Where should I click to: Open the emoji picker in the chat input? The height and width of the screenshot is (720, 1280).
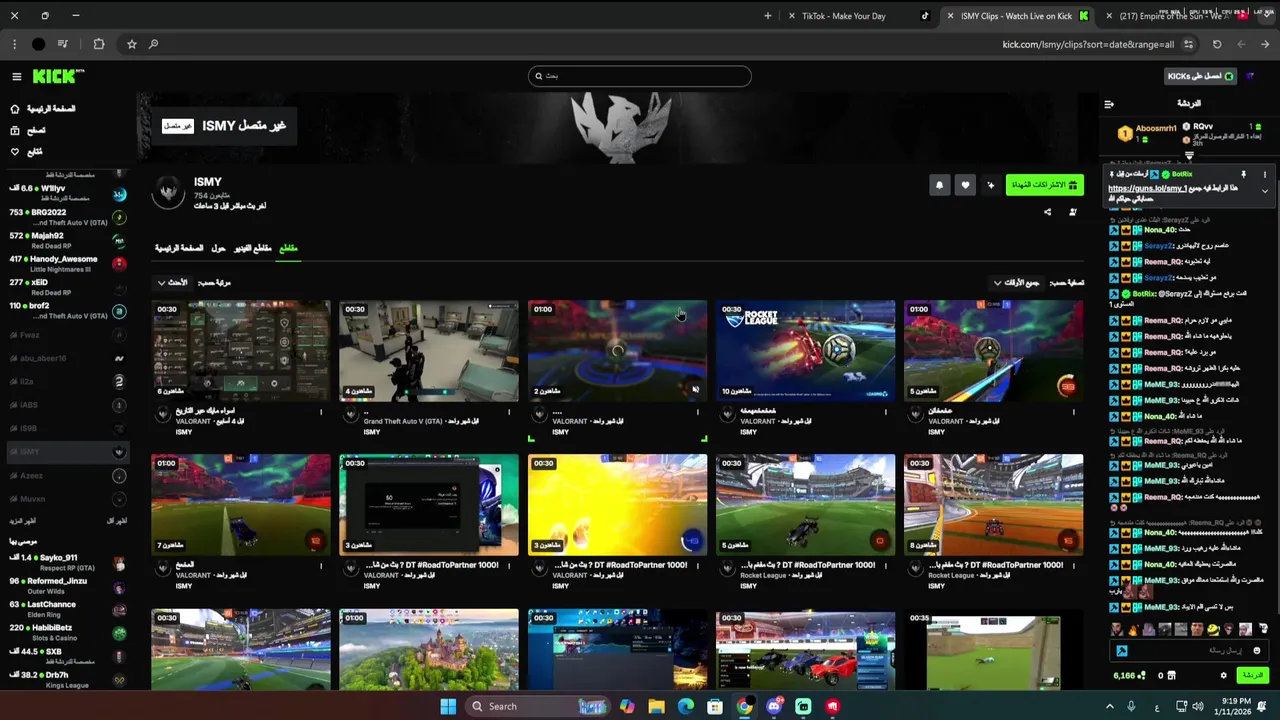(1257, 651)
